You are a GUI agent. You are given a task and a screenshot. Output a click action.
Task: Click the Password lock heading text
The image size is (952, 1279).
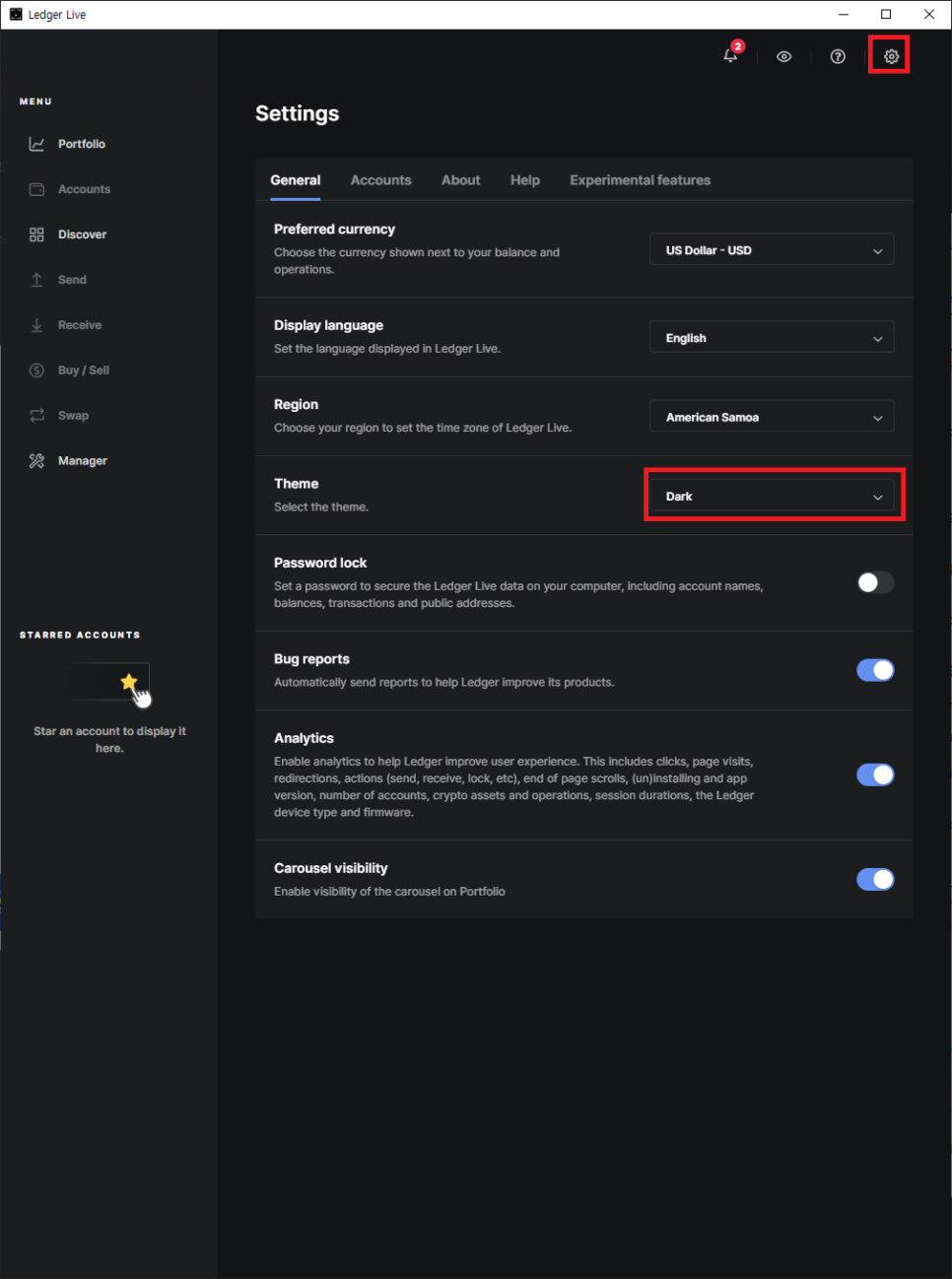point(320,563)
